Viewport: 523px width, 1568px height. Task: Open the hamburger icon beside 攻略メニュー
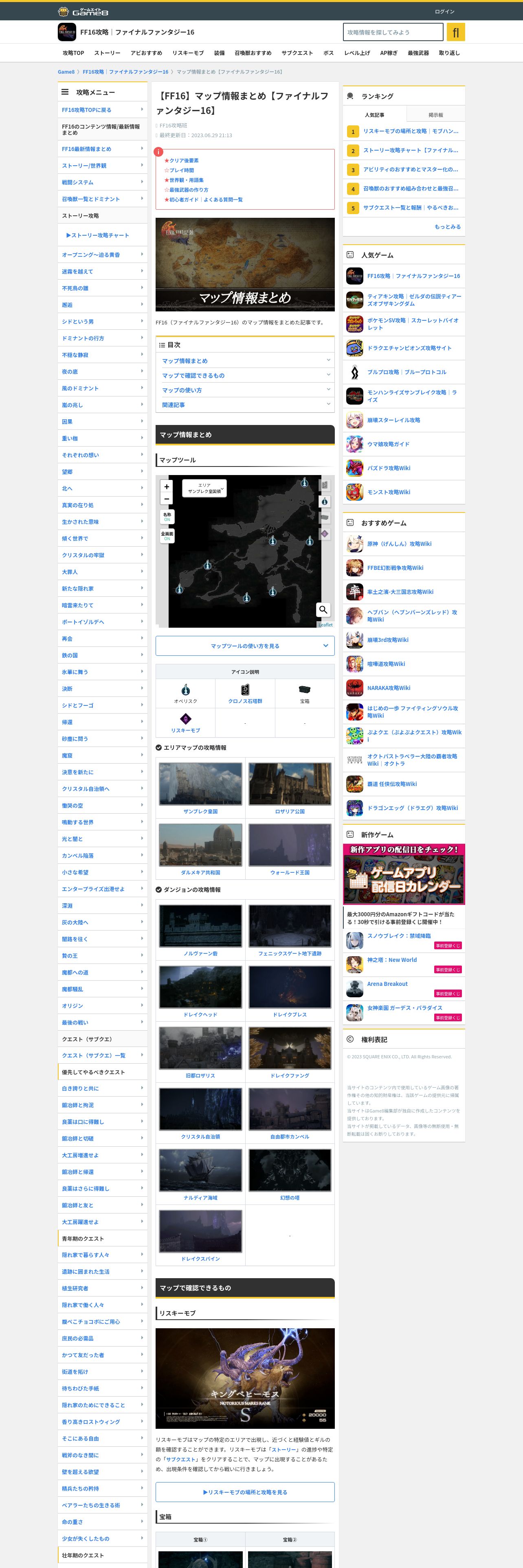(64, 92)
